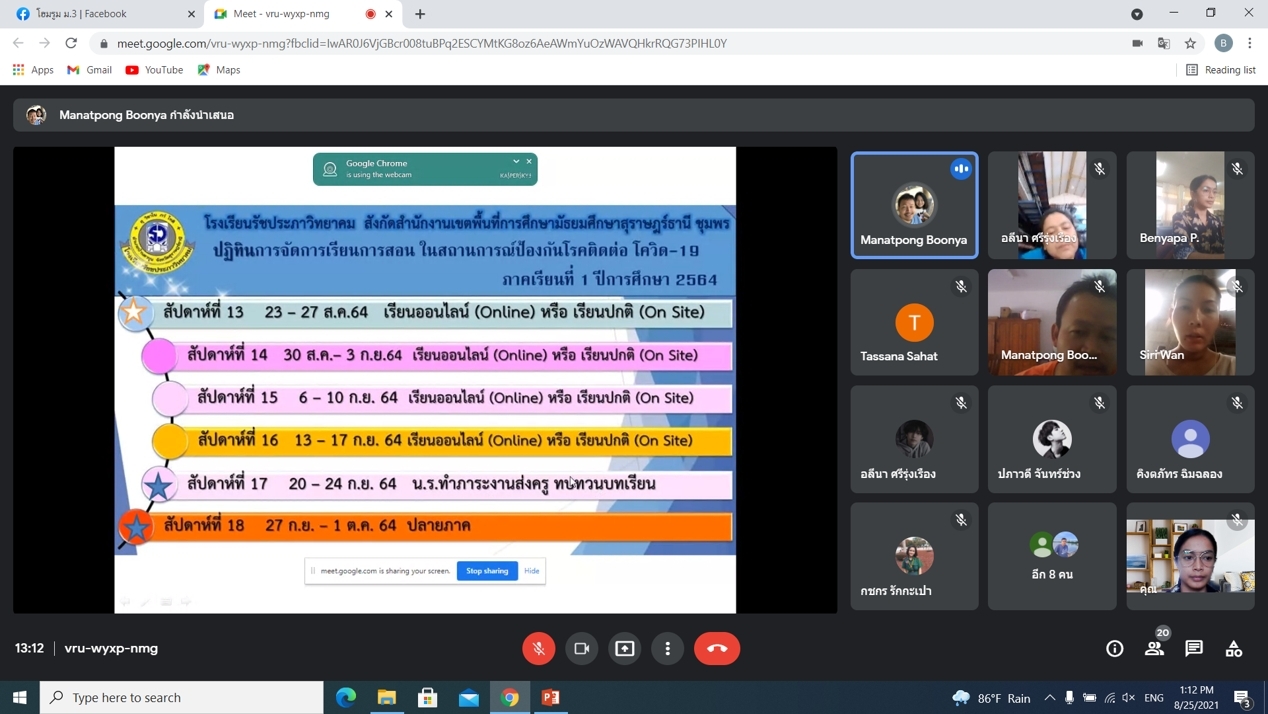
Task: Open meeting details info icon
Action: tap(1114, 648)
